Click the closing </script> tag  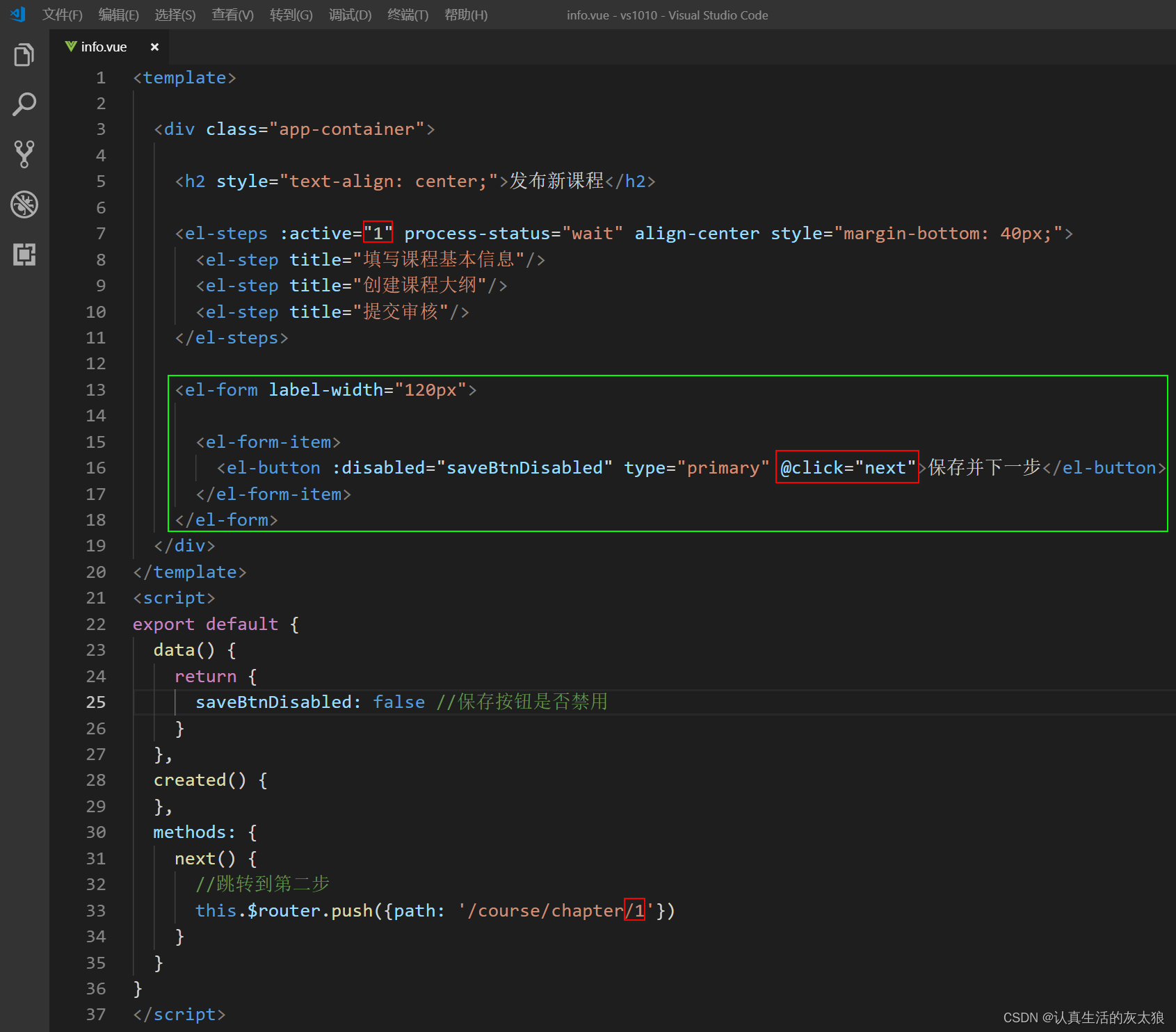(179, 1015)
